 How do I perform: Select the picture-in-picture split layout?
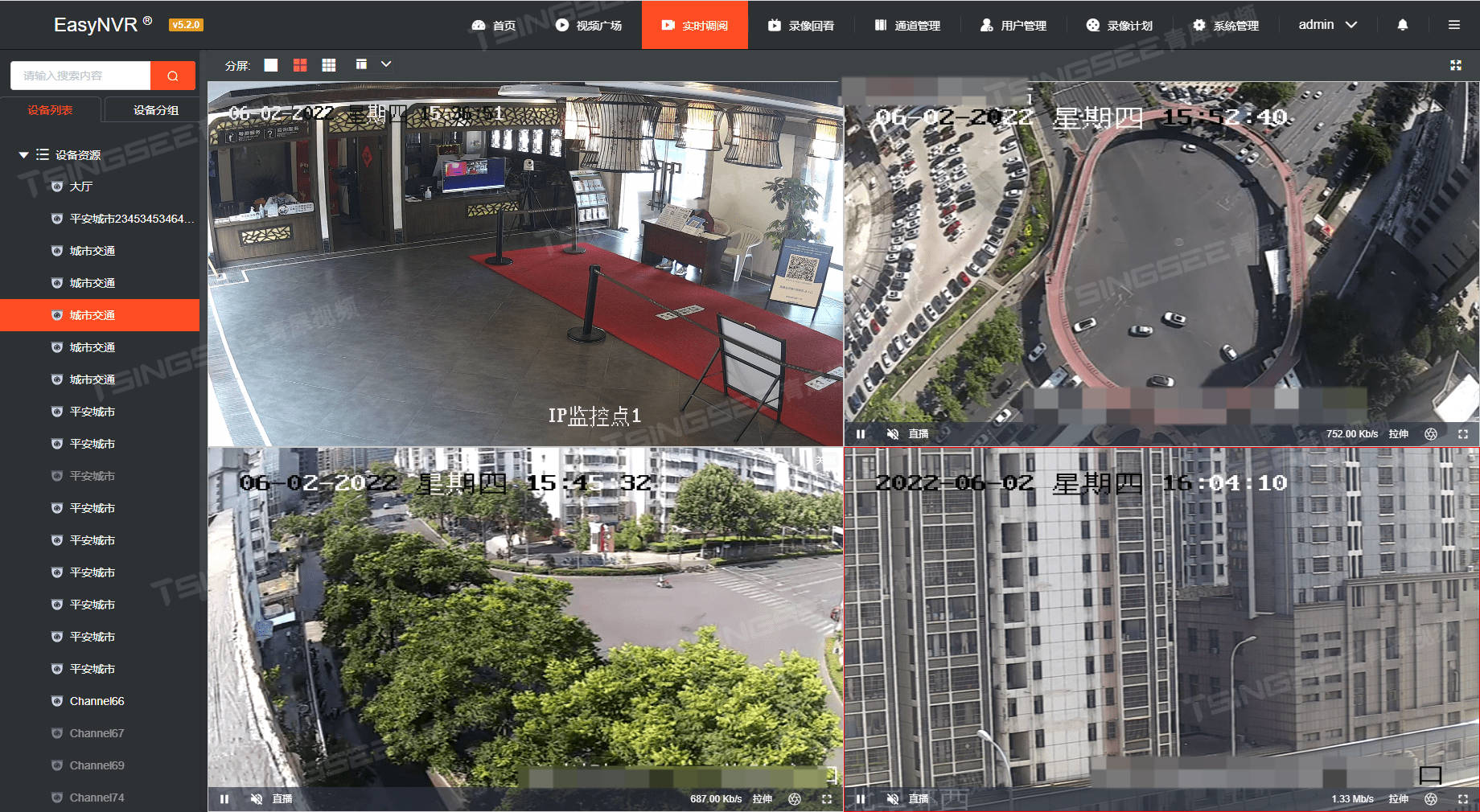pyautogui.click(x=360, y=64)
